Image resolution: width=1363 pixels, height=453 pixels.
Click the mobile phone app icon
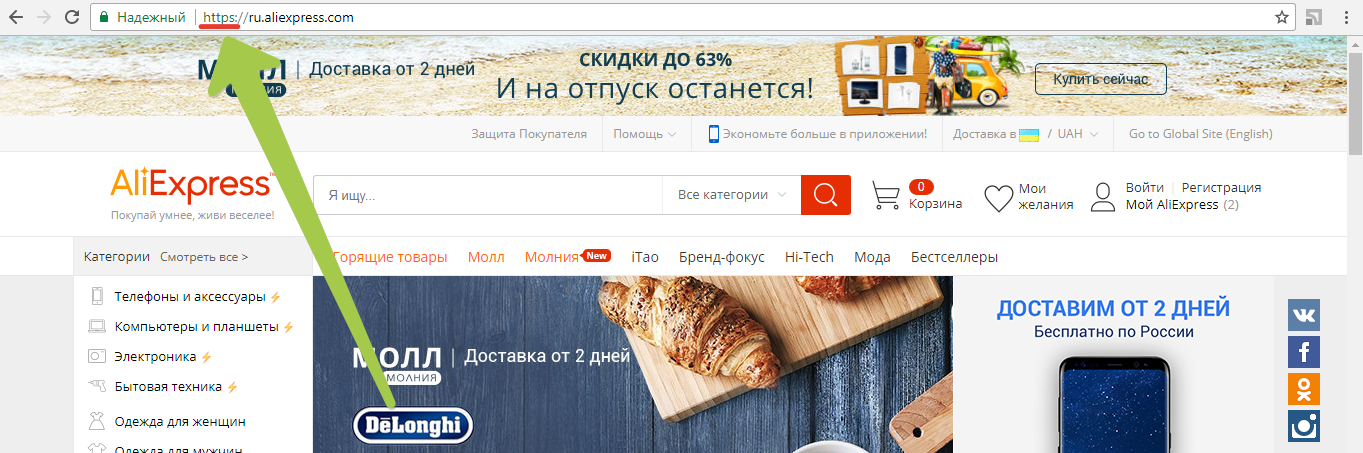point(714,134)
